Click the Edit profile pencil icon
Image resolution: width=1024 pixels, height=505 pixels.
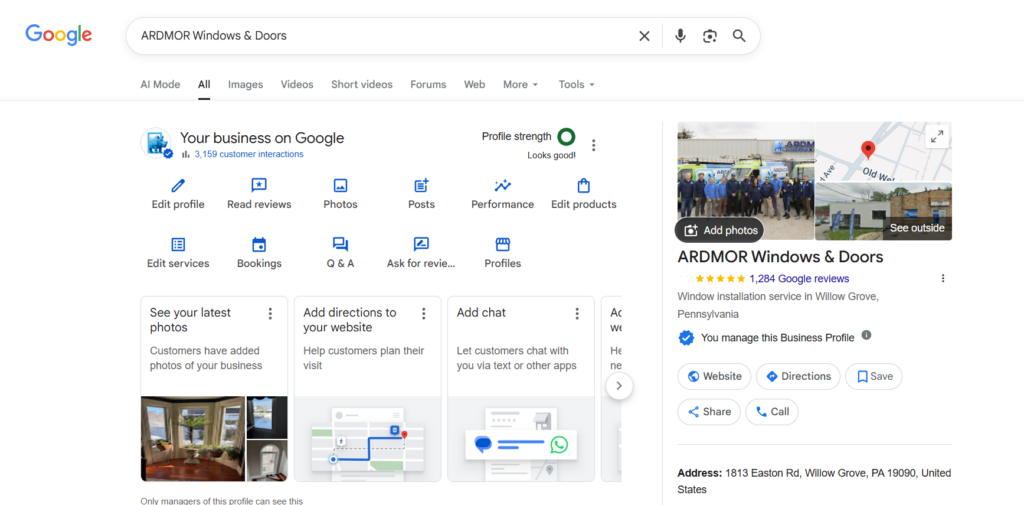[178, 186]
